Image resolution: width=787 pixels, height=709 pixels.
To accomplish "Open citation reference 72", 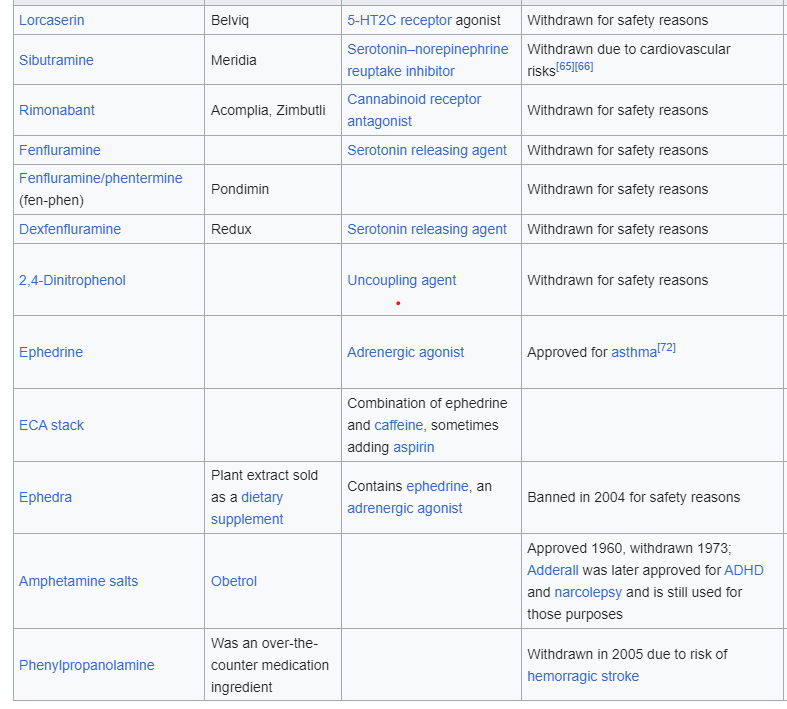I will [667, 347].
